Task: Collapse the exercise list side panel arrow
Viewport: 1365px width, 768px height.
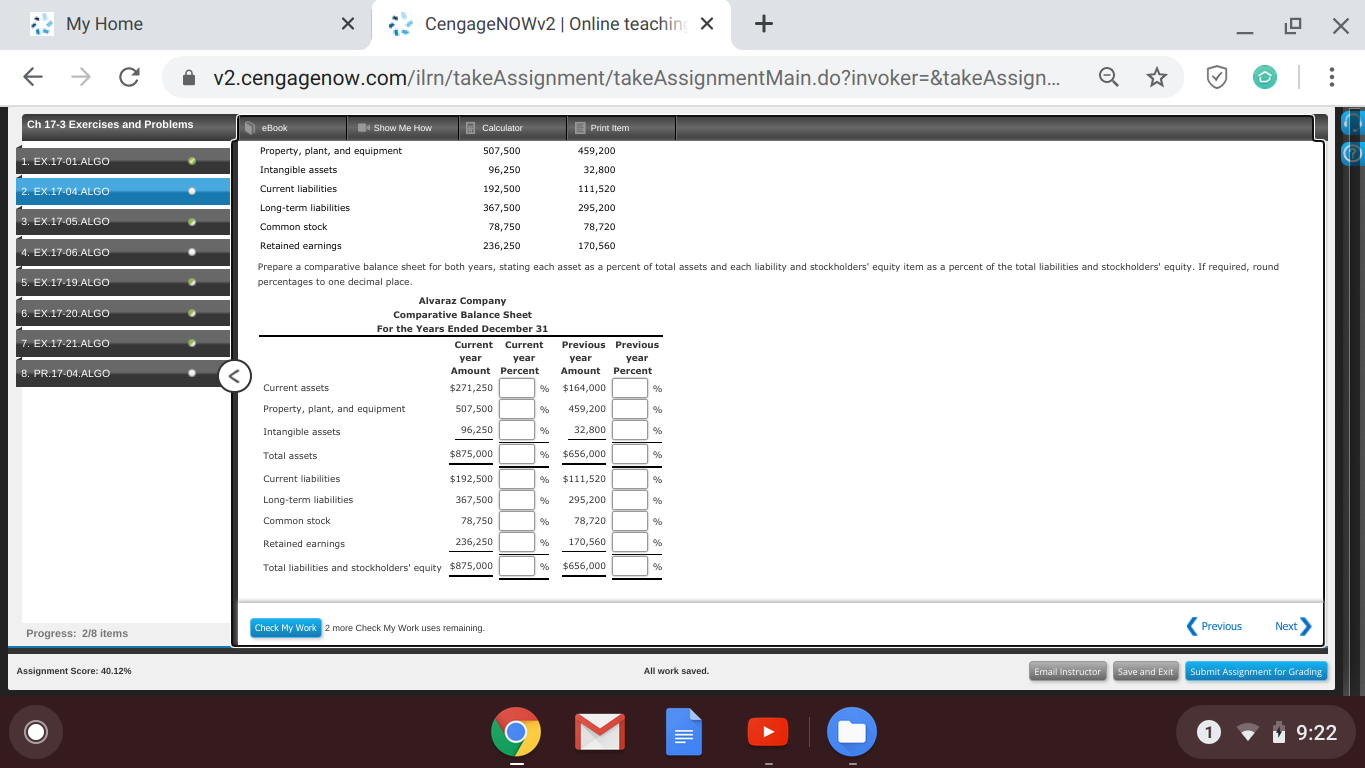Action: [x=233, y=376]
